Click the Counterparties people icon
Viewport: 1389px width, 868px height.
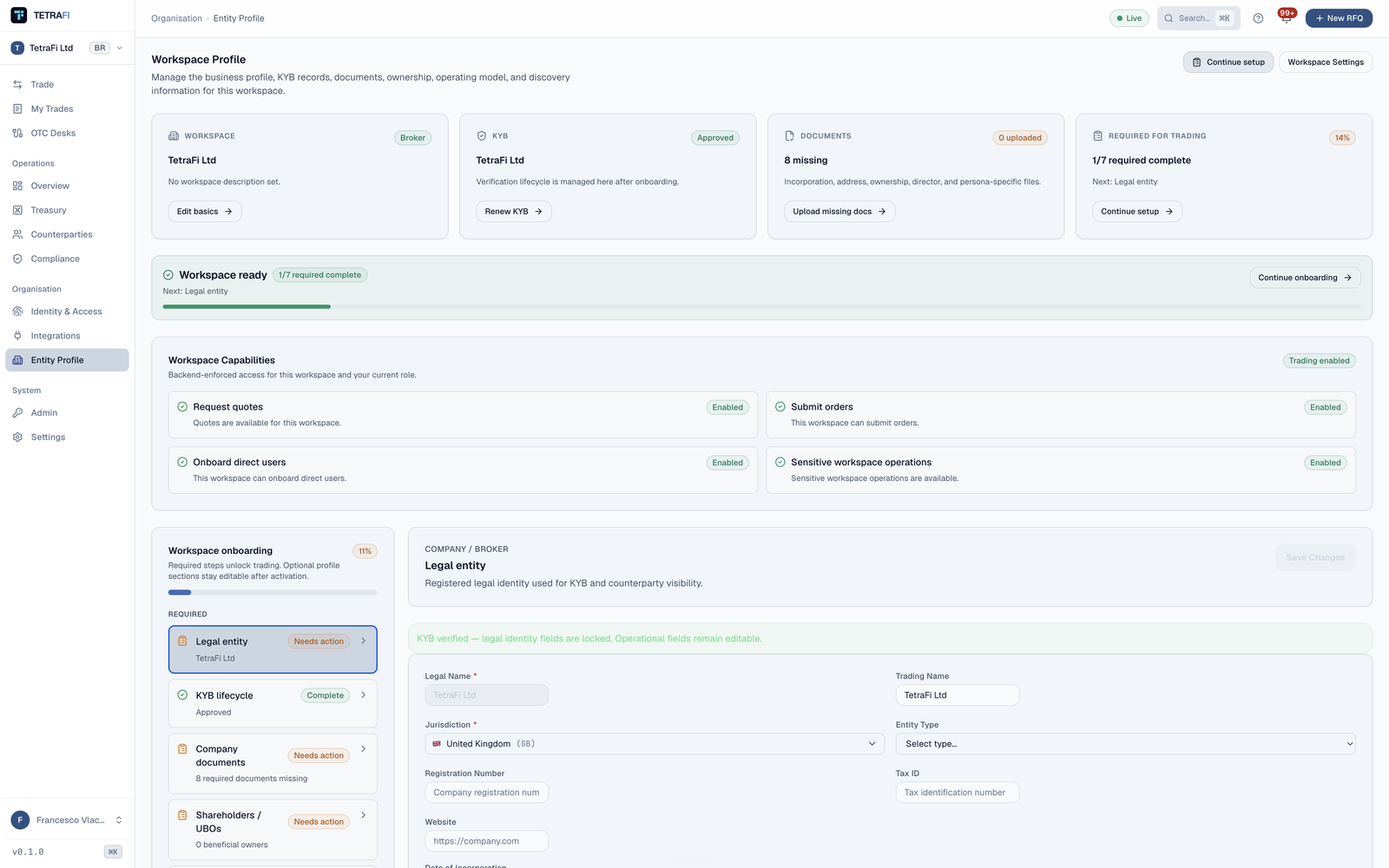click(x=17, y=234)
